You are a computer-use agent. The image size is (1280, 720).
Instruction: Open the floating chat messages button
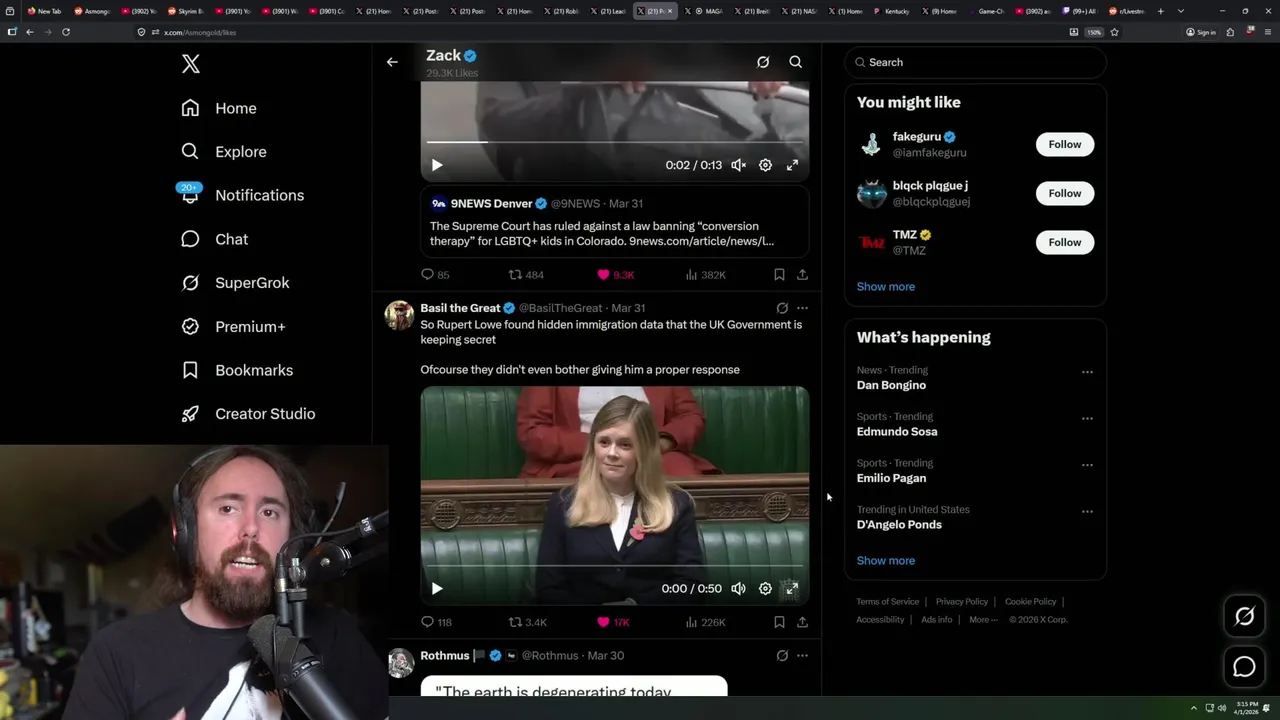[1244, 666]
